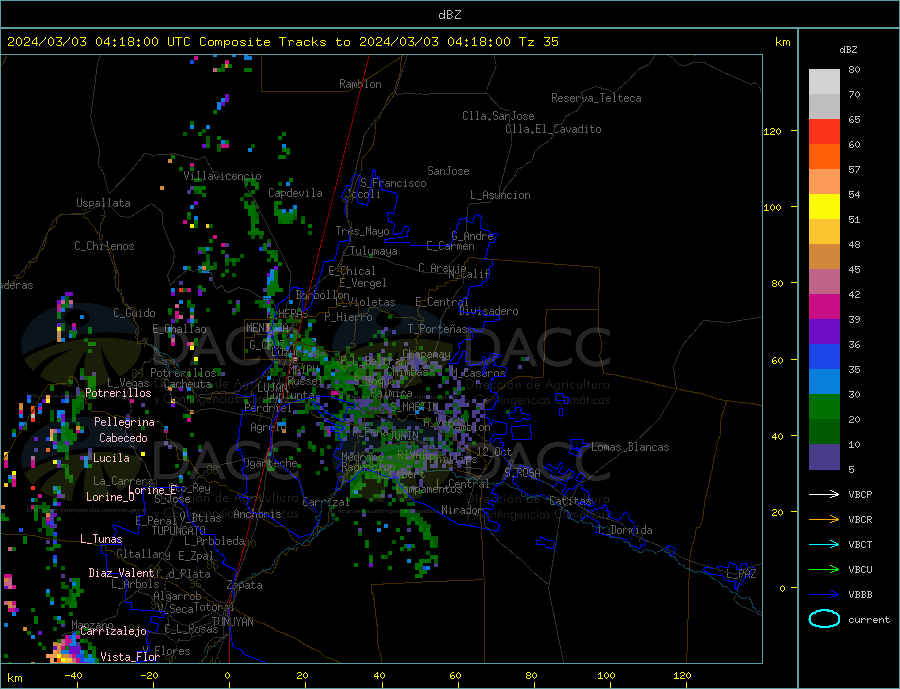Select the purple 39 dBZ legend swatch
This screenshot has width=900, height=689.
tap(824, 331)
